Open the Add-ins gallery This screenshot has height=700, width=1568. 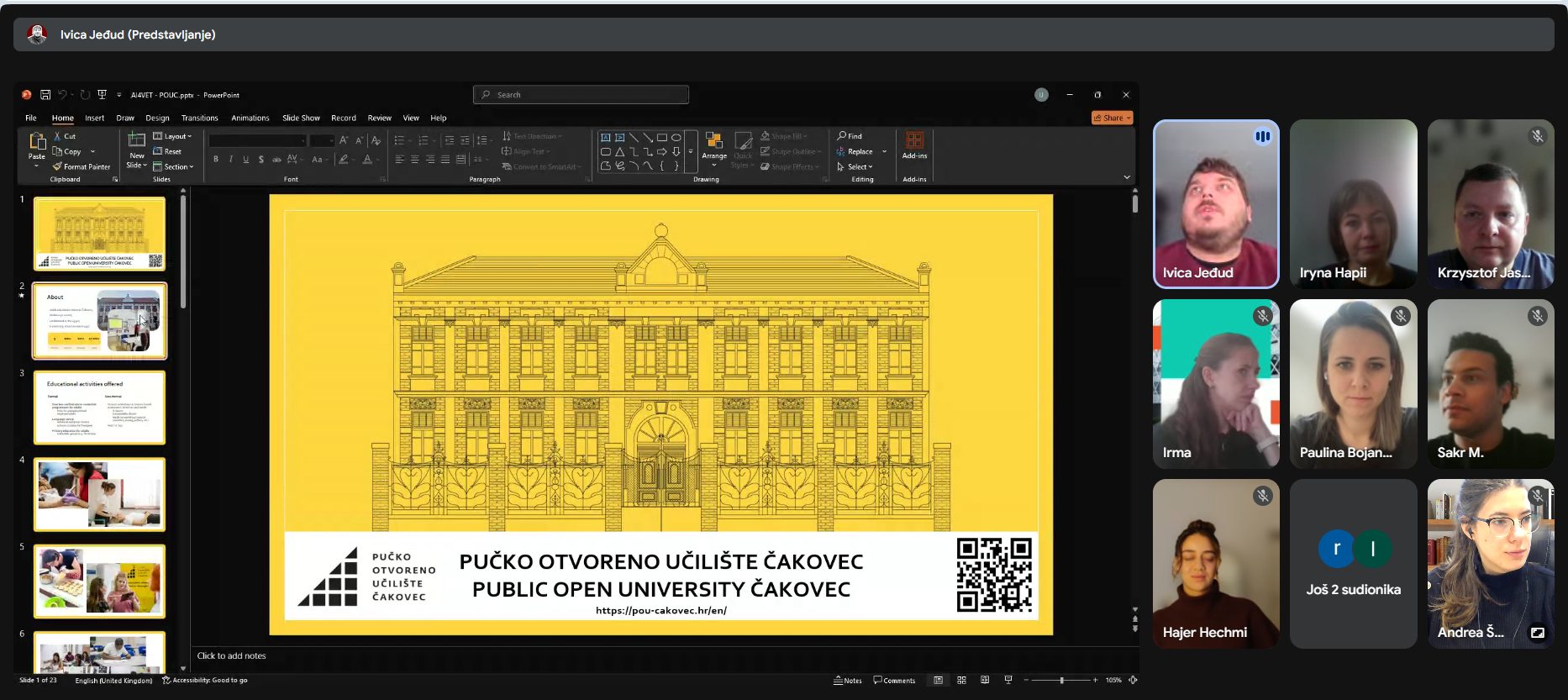(914, 145)
